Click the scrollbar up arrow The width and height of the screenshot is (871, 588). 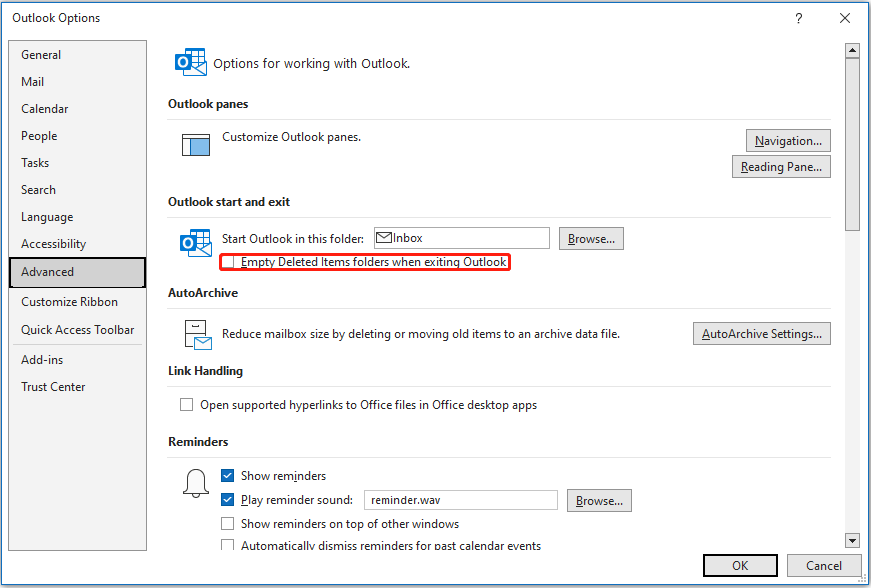pyautogui.click(x=853, y=51)
